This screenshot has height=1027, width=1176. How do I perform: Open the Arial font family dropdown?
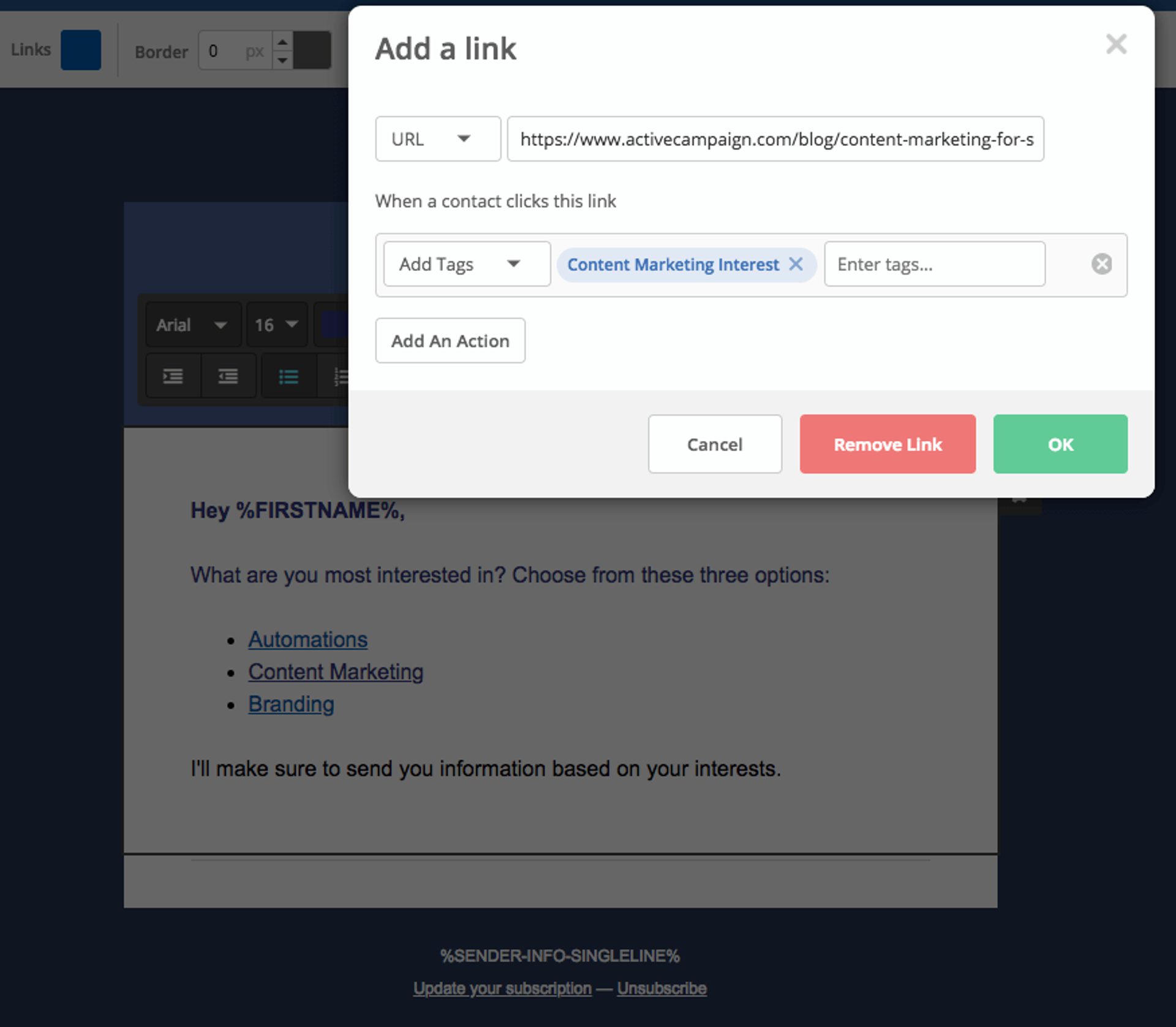click(x=193, y=325)
